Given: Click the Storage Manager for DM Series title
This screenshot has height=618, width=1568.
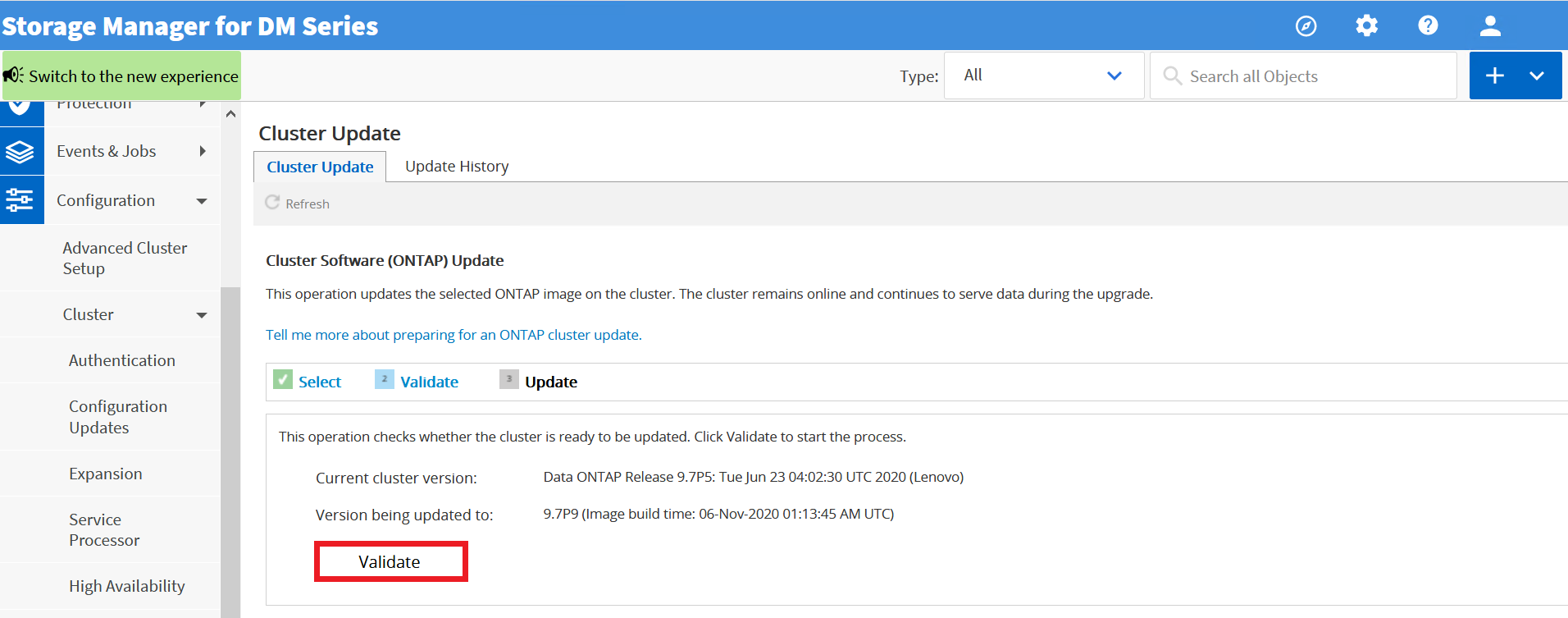Looking at the screenshot, I should pos(190,26).
